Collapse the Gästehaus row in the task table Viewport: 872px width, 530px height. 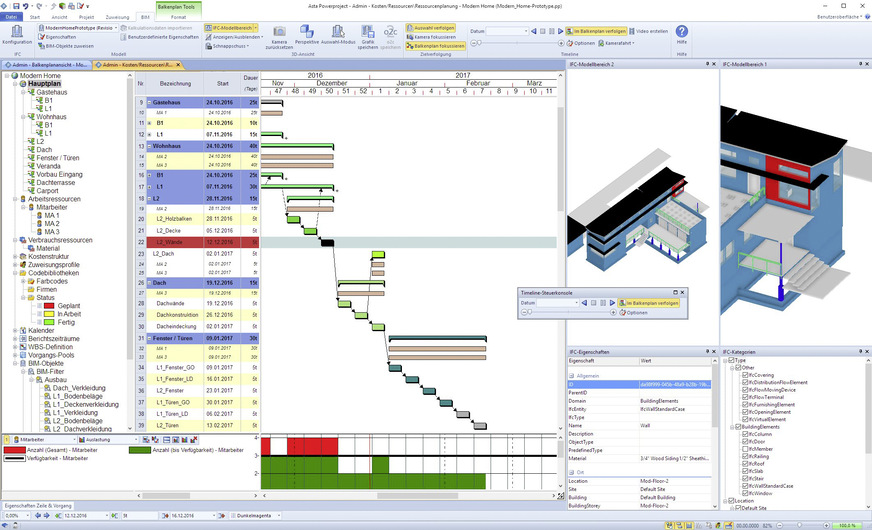click(149, 103)
